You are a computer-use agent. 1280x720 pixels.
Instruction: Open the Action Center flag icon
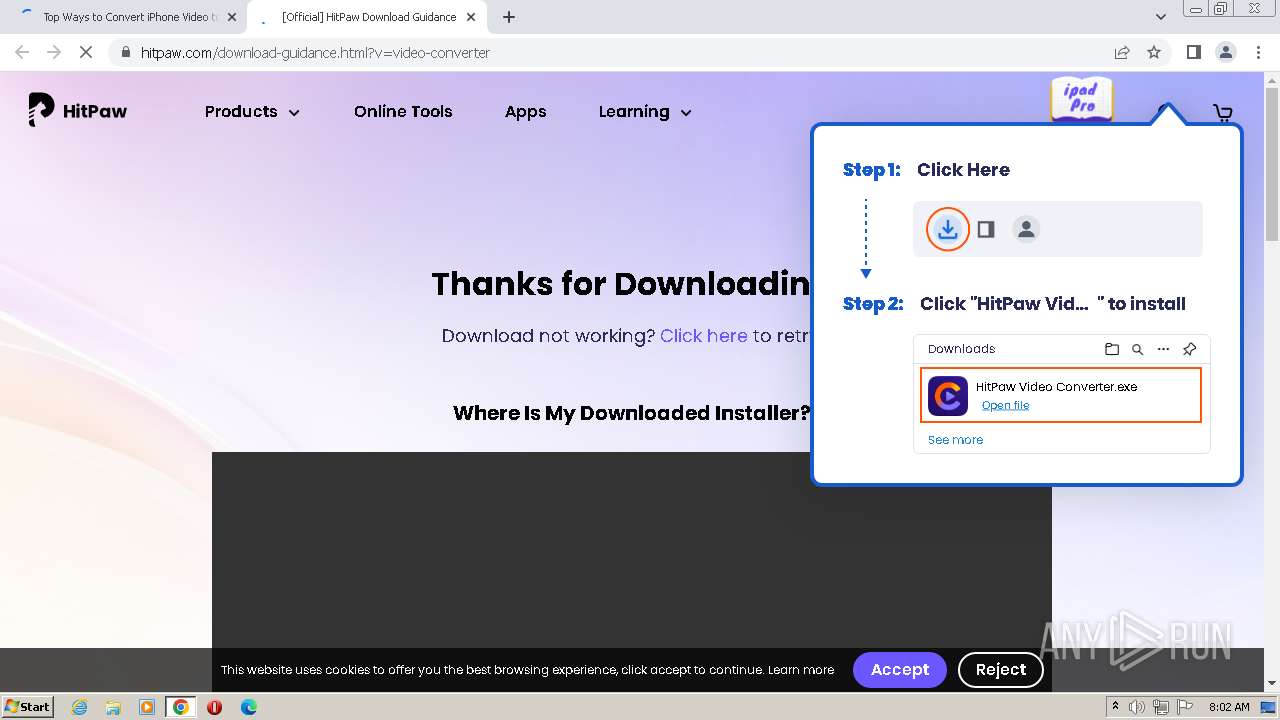[1185, 707]
